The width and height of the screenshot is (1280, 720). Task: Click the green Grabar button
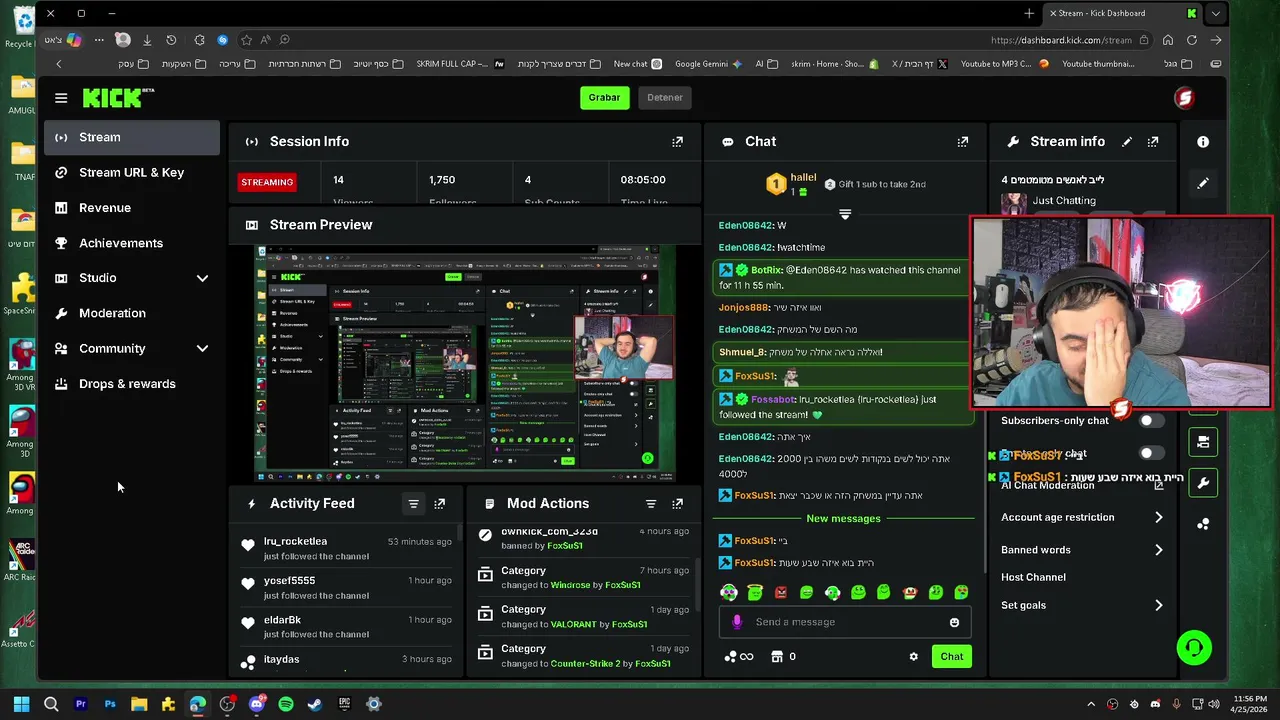[x=604, y=97]
